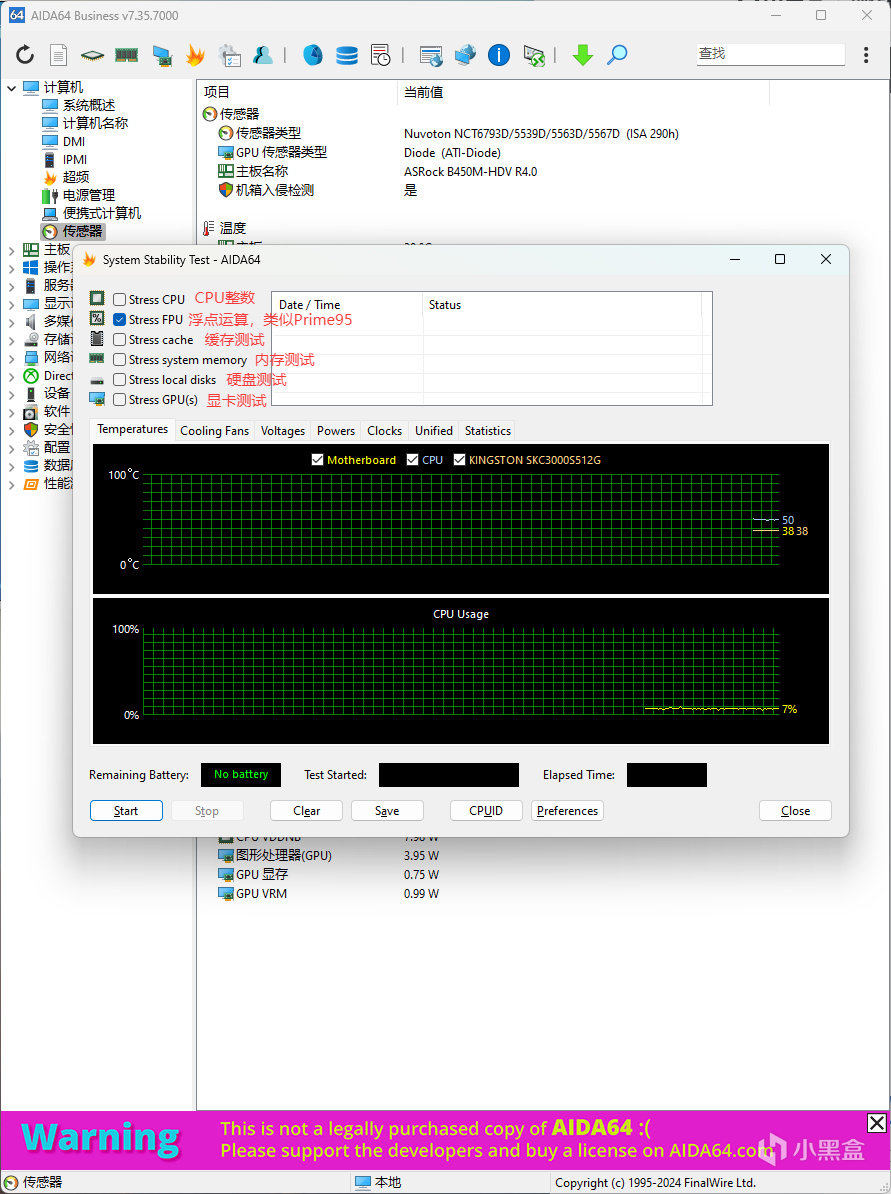Switch to the Clocks tab
This screenshot has height=1194, width=891.
[x=385, y=430]
